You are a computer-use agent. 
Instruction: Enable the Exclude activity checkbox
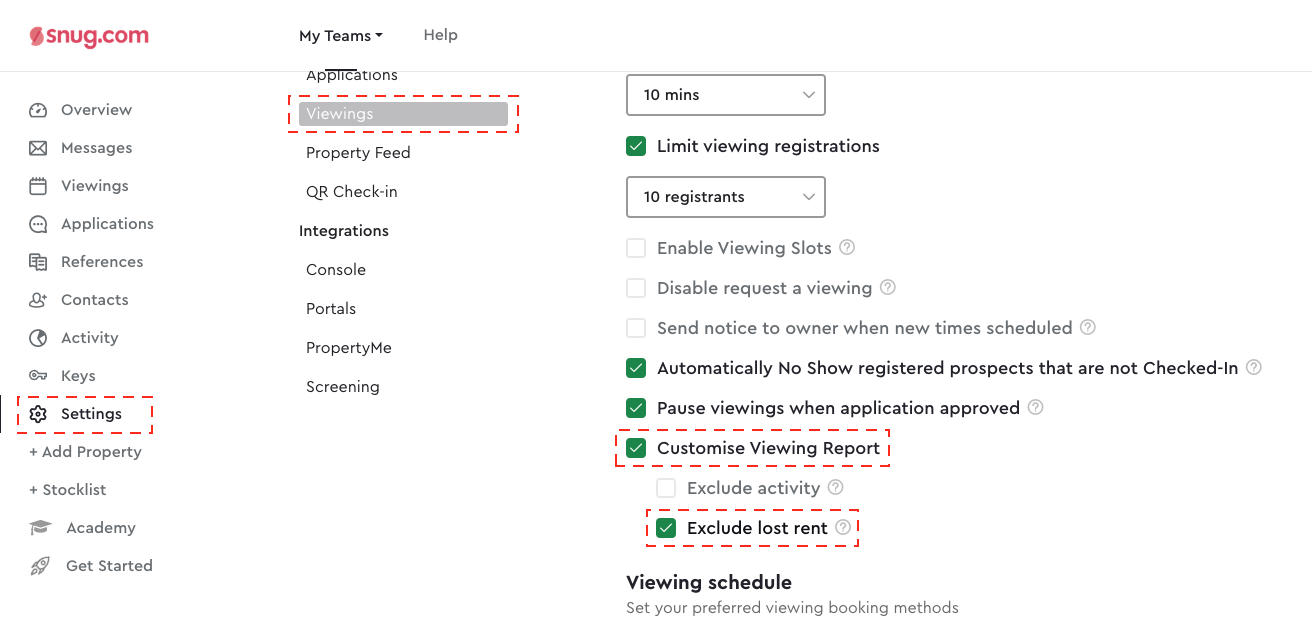click(x=666, y=488)
